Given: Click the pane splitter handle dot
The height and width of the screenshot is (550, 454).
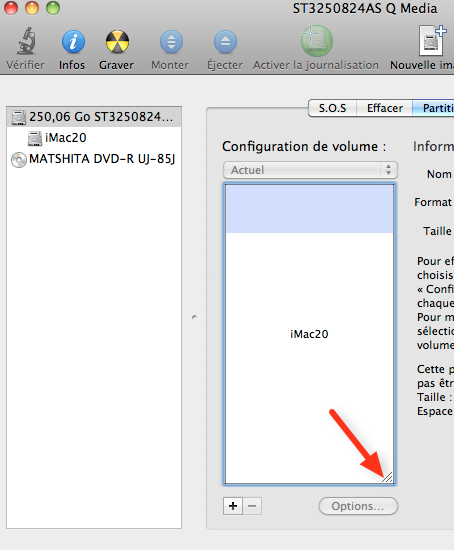Looking at the screenshot, I should click(194, 317).
